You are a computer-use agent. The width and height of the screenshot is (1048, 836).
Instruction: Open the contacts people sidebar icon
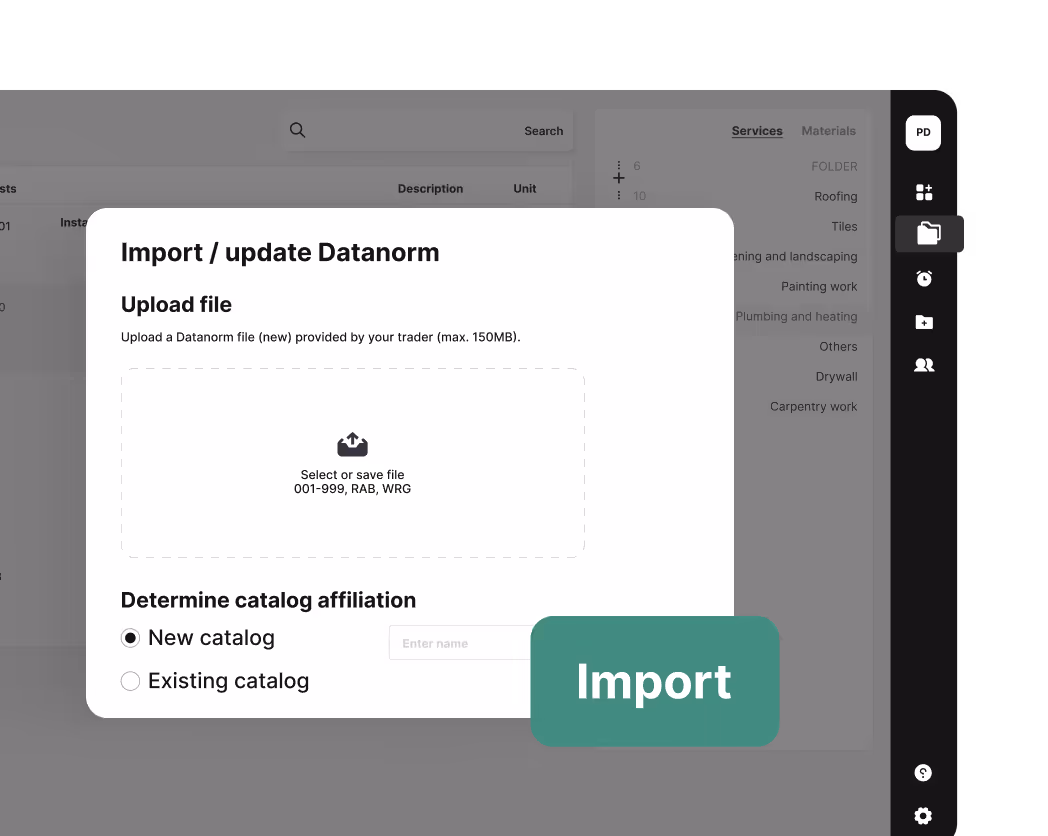pos(924,365)
